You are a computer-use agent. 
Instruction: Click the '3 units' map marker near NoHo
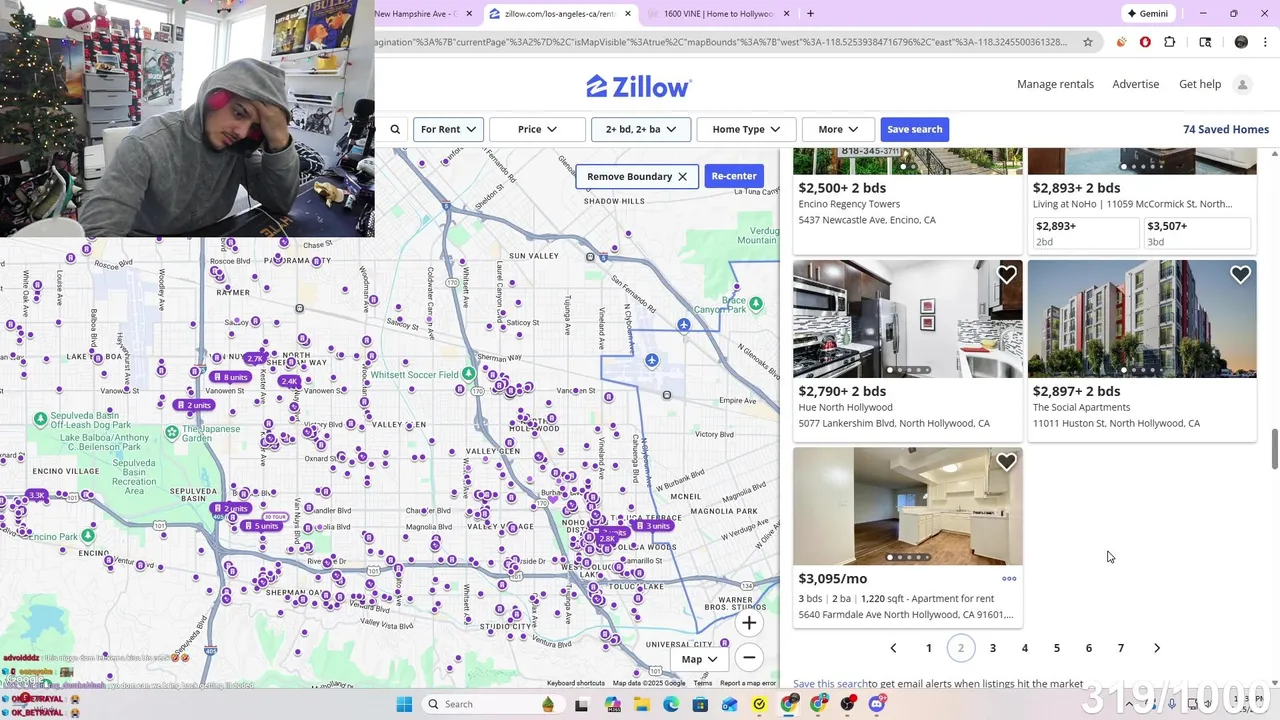coord(652,526)
